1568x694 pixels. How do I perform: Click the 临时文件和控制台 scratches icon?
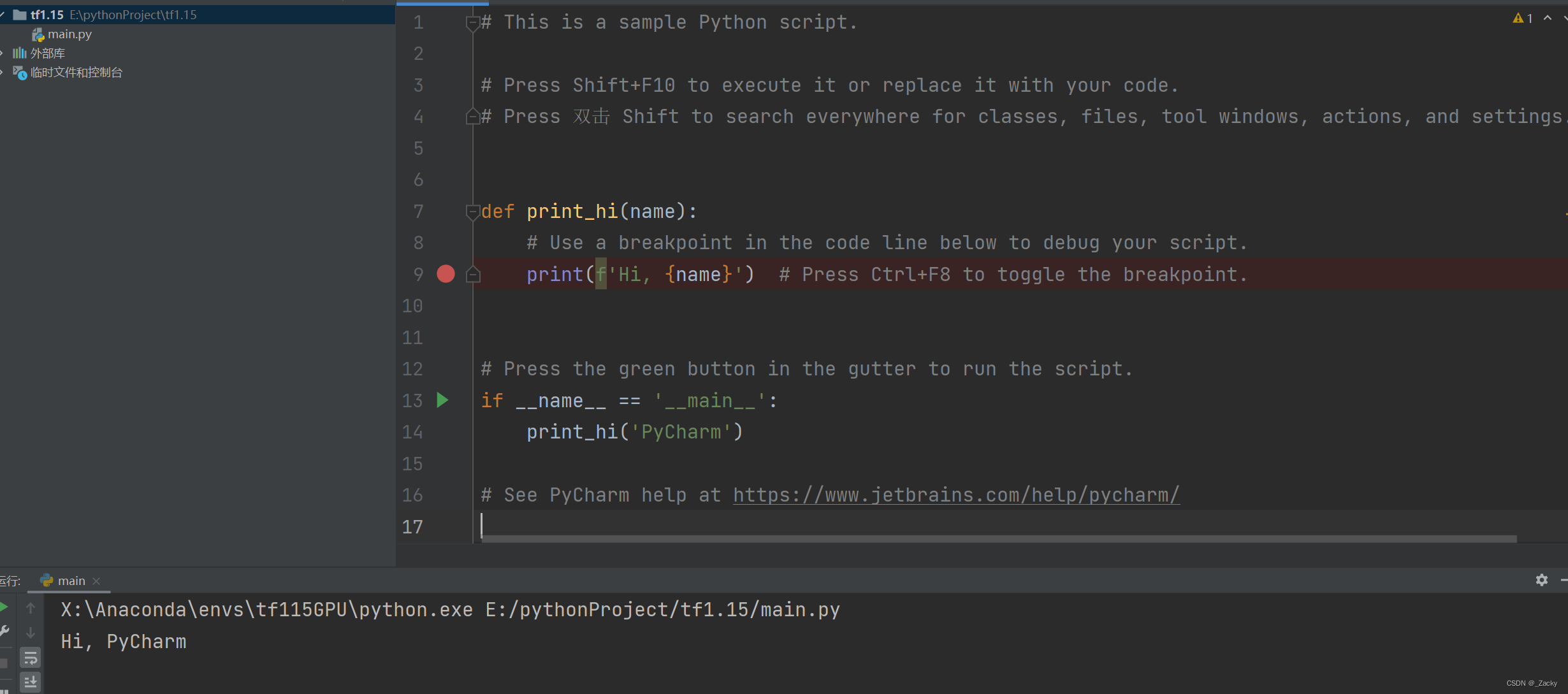[x=20, y=73]
